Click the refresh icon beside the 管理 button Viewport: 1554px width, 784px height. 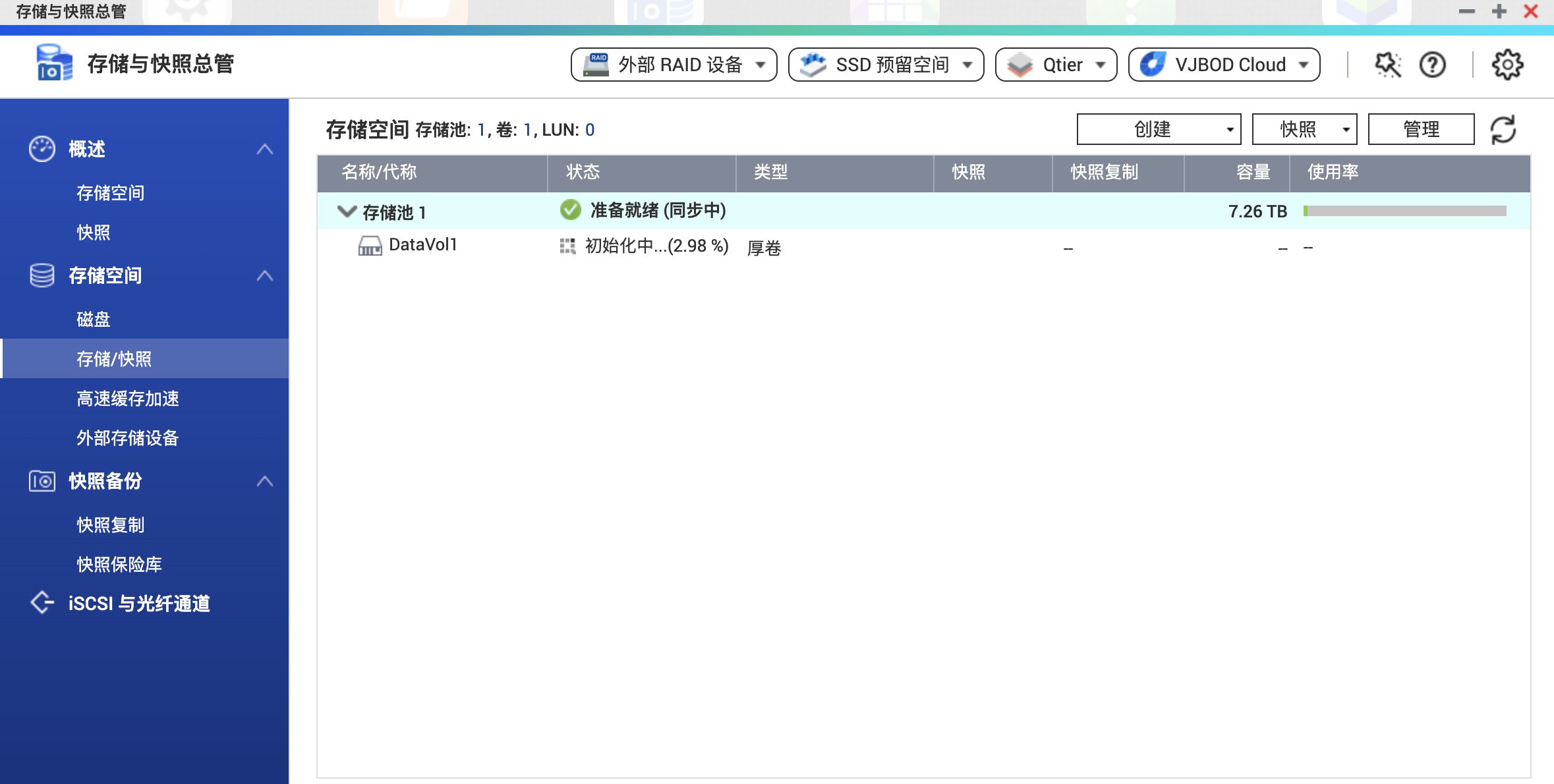(x=1503, y=129)
